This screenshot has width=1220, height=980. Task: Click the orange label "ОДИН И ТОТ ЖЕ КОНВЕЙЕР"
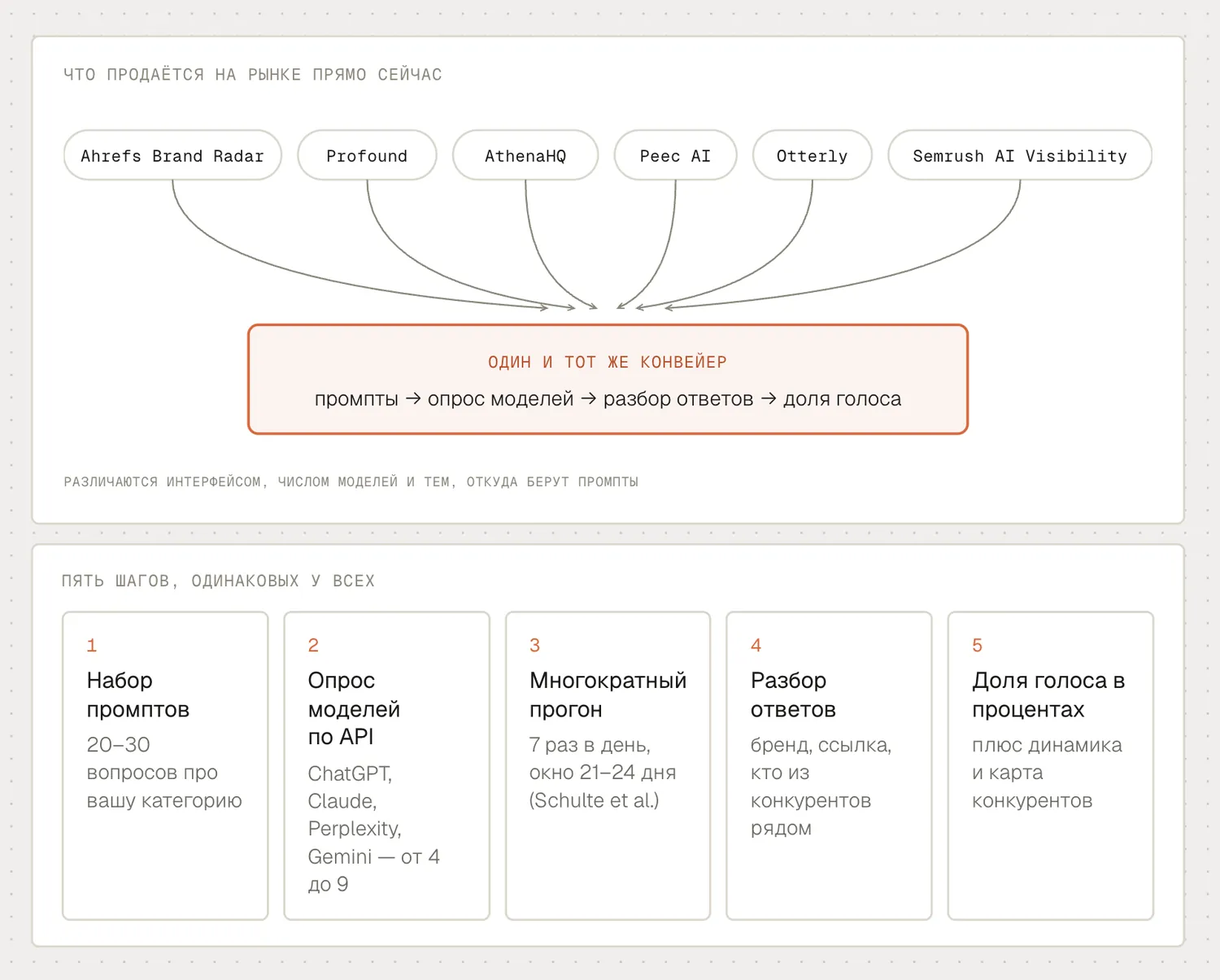pyautogui.click(x=608, y=362)
